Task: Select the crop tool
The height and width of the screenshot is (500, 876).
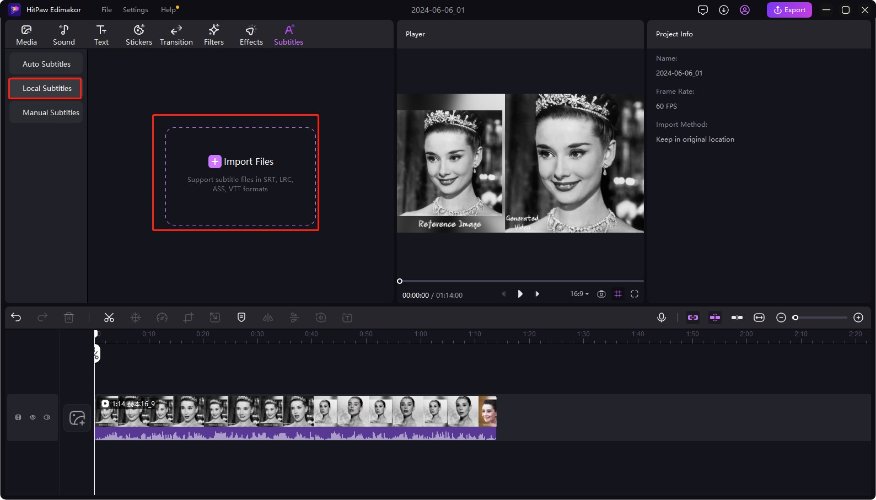Action: click(x=188, y=317)
